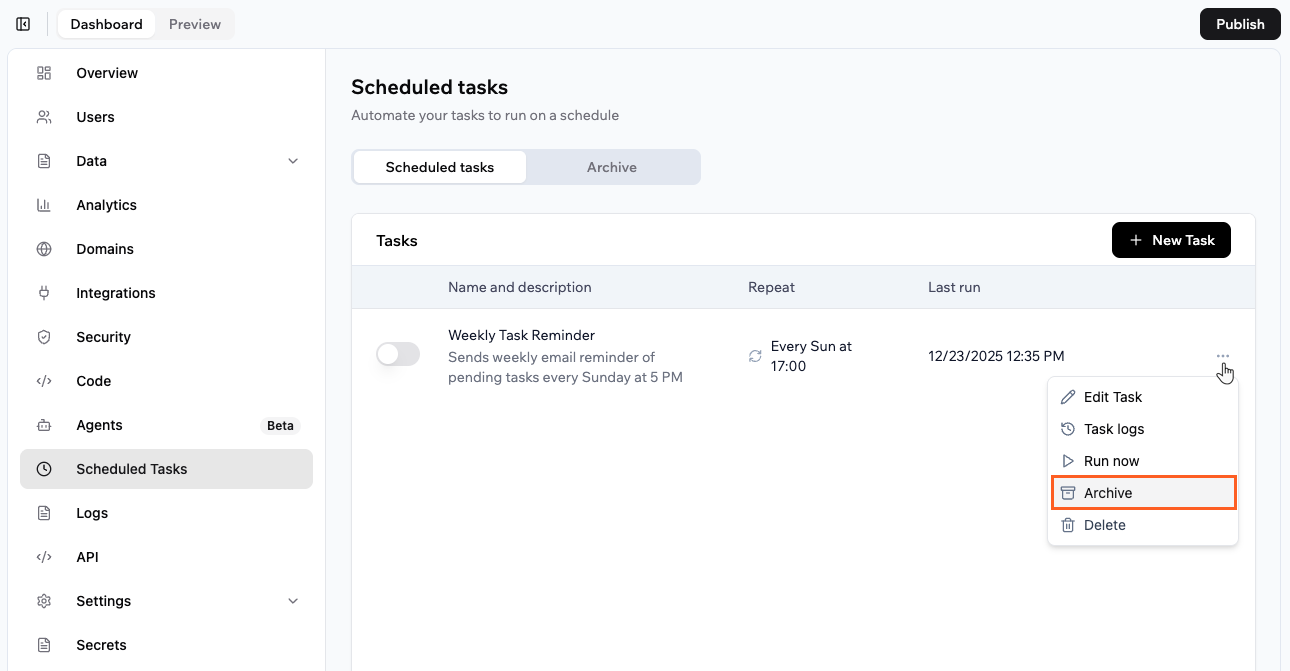Open the task options three-dot menu

[x=1222, y=356]
